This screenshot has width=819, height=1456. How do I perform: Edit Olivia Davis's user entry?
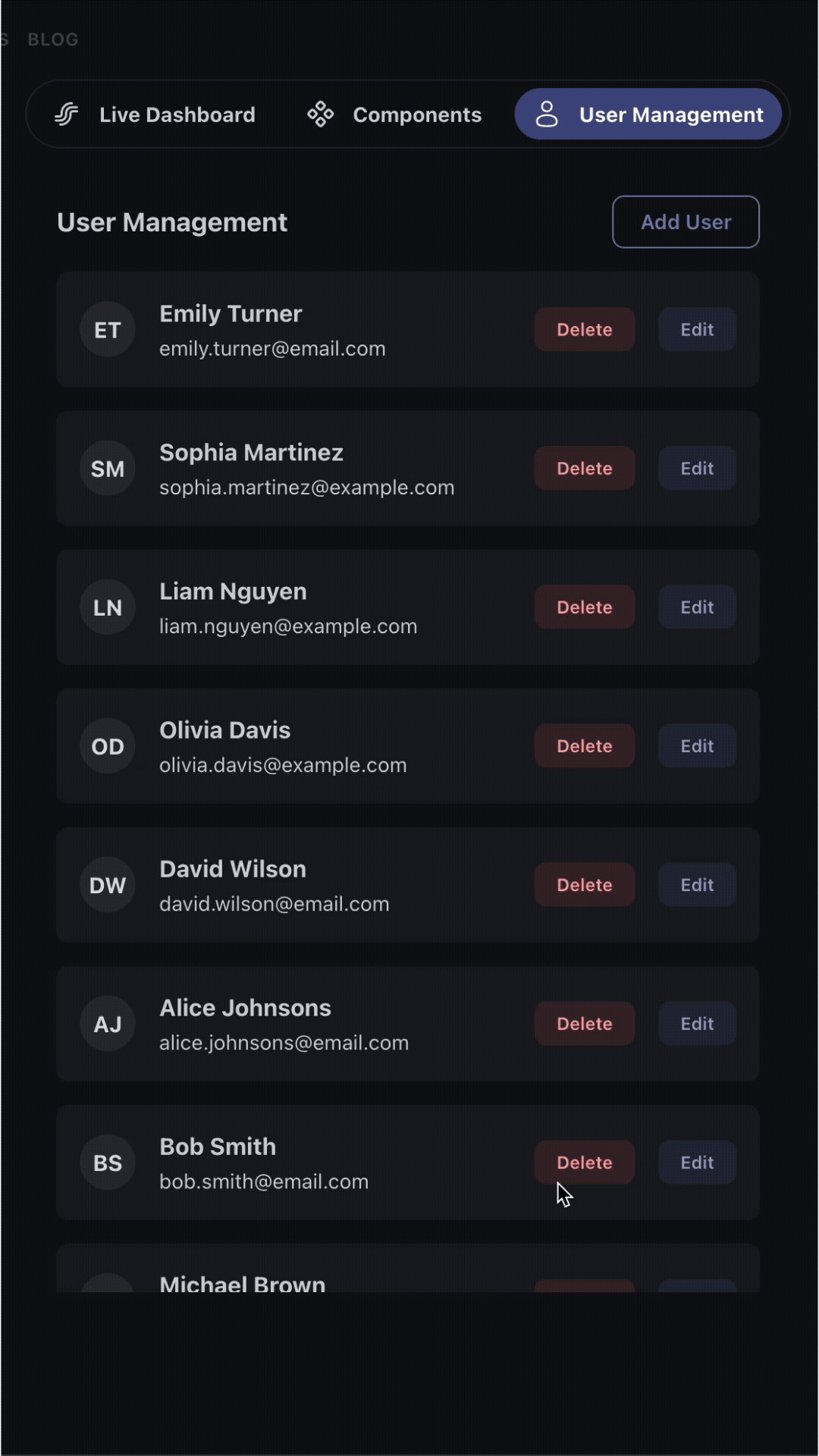click(697, 746)
